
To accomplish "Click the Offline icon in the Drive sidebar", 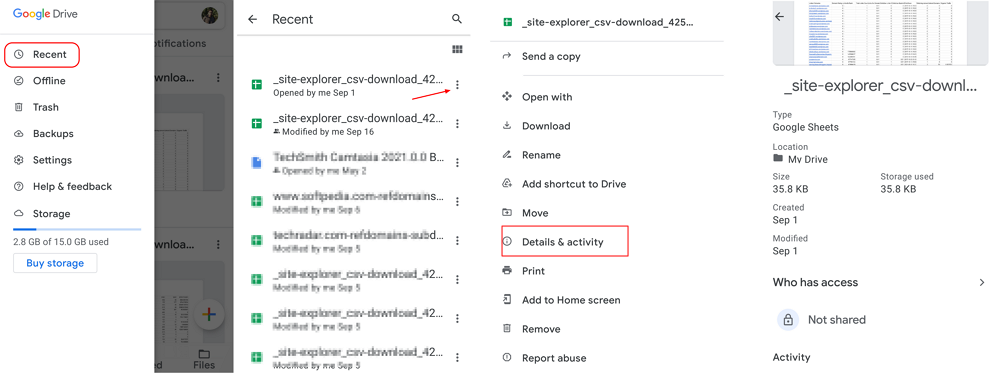I will 18,81.
